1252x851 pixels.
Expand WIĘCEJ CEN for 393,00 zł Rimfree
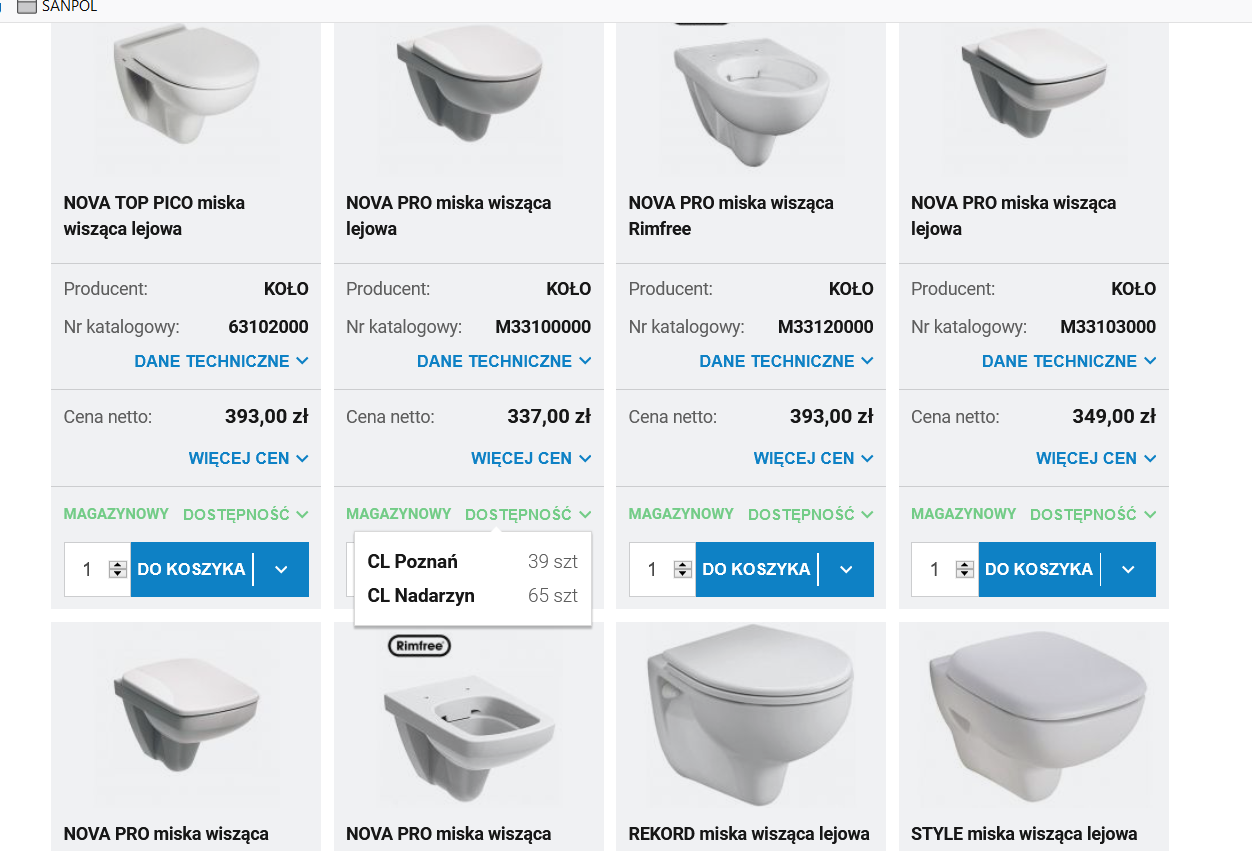pyautogui.click(x=813, y=458)
